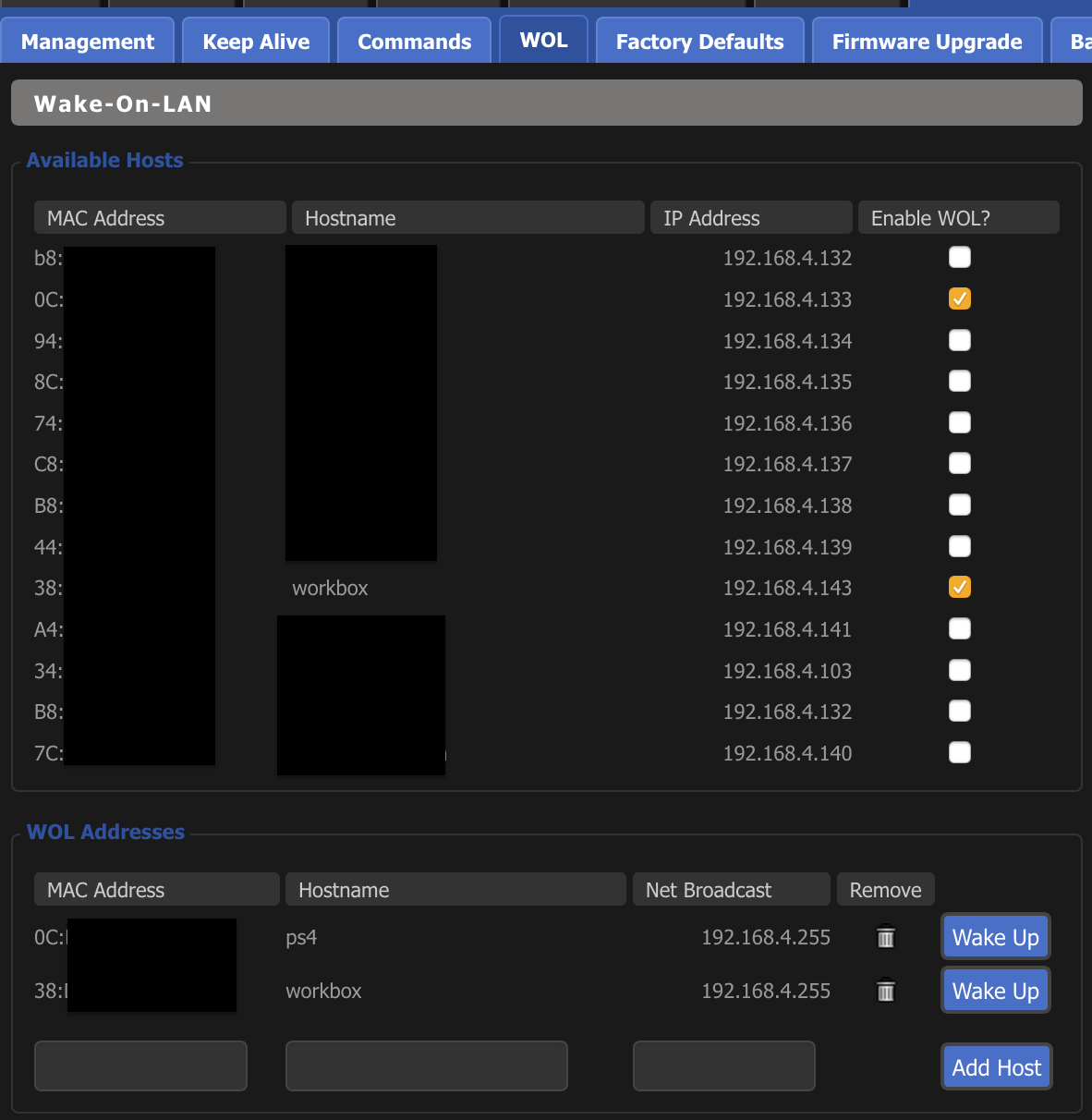Image resolution: width=1092 pixels, height=1120 pixels.
Task: Remove the workbox WOL entry via trash icon
Action: (x=885, y=991)
